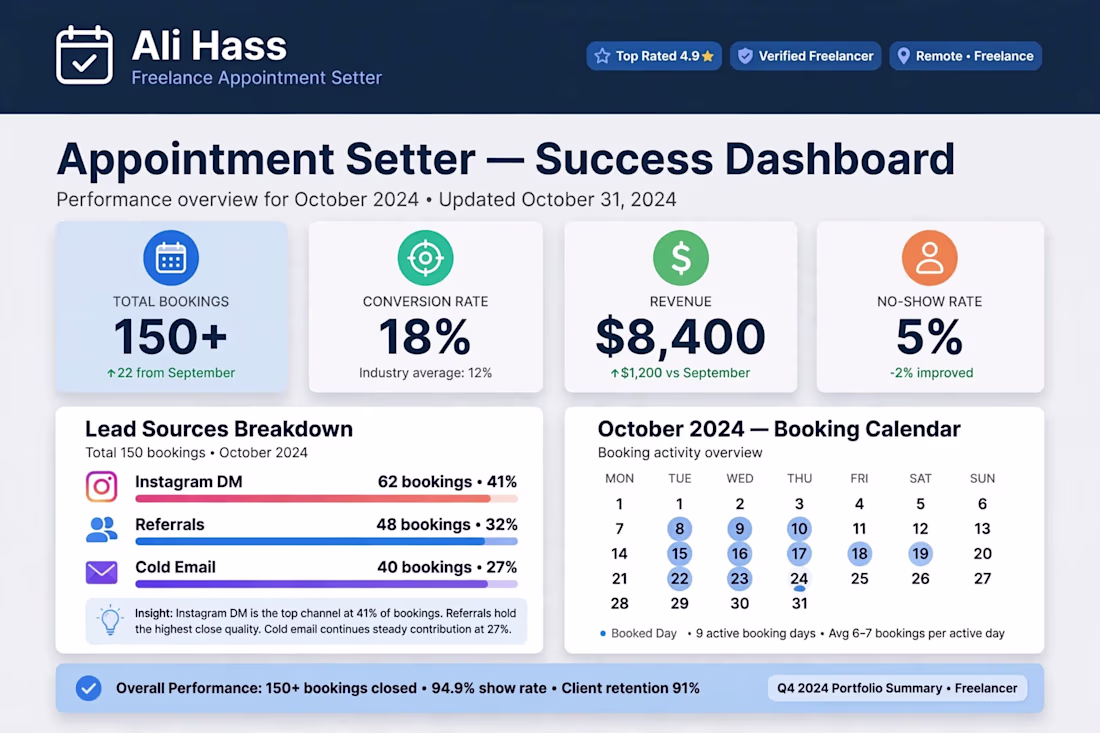Pick highlighted day 16 in the booking calendar
1100x733 pixels.
pos(739,553)
